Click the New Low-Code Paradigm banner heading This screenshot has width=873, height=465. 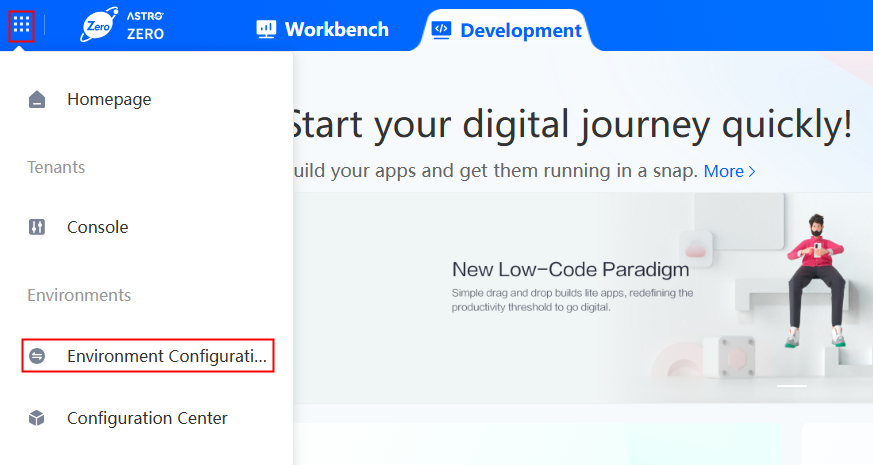point(570,270)
